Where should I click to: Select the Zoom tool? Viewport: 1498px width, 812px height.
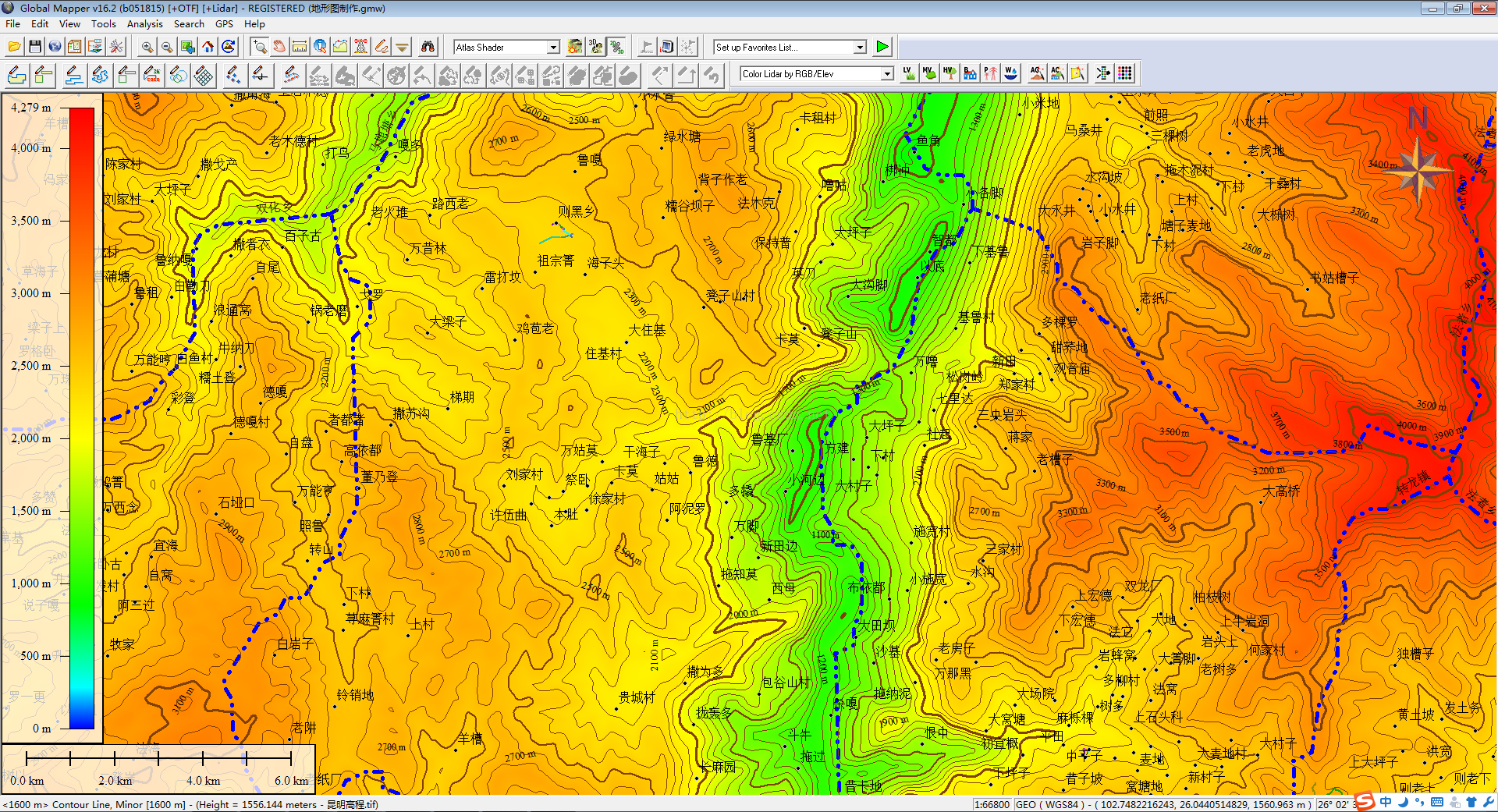(259, 47)
